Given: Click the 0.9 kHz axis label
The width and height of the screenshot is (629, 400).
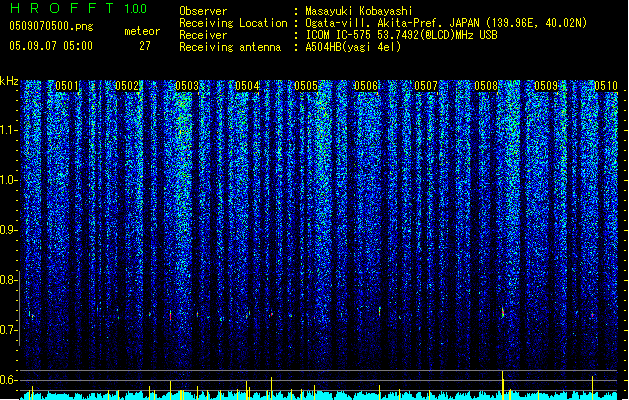Looking at the screenshot, I should click(8, 230).
